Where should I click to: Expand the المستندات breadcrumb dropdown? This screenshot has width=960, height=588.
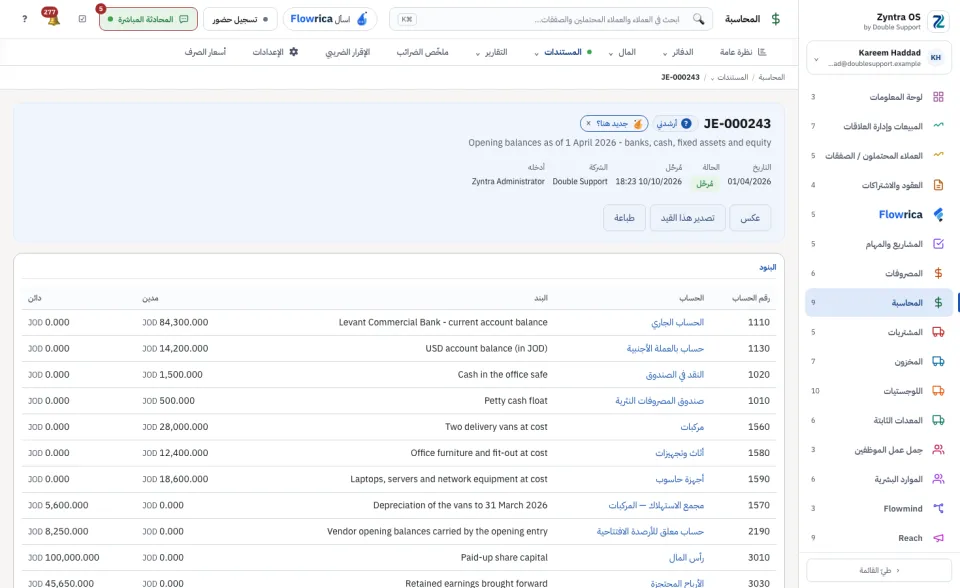tap(729, 77)
